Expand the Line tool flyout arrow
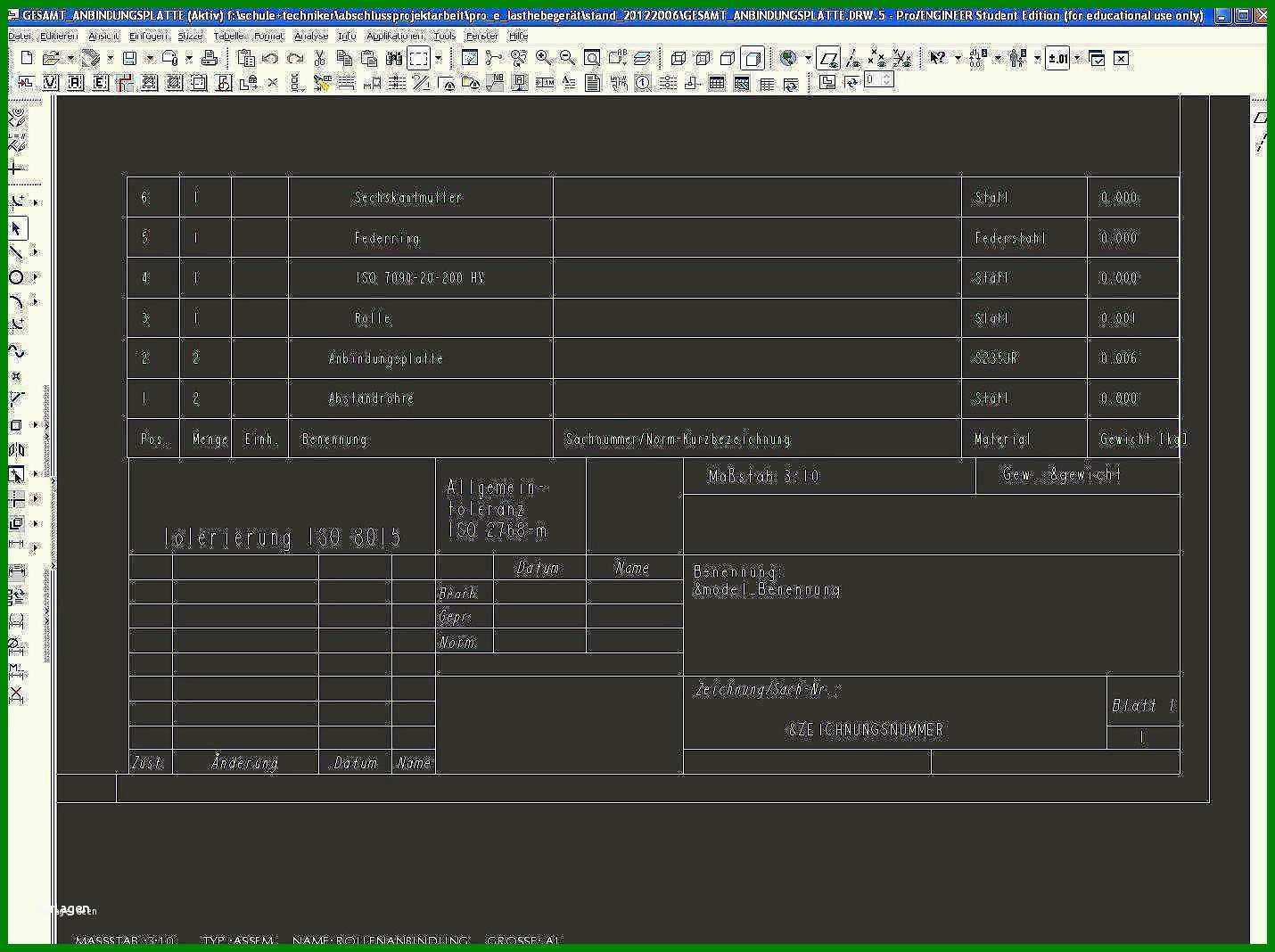 35,252
